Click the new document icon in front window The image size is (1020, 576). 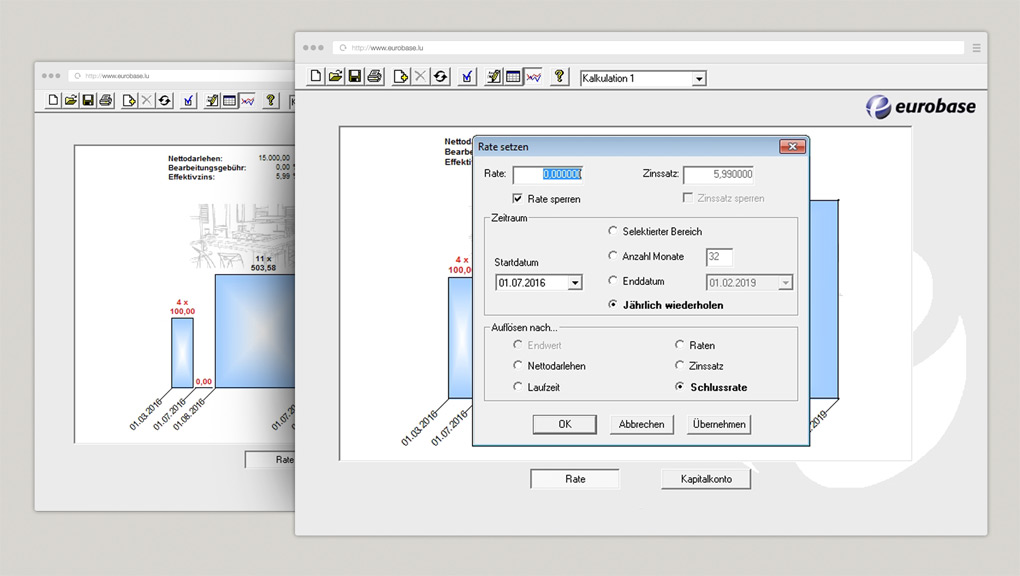[x=316, y=77]
